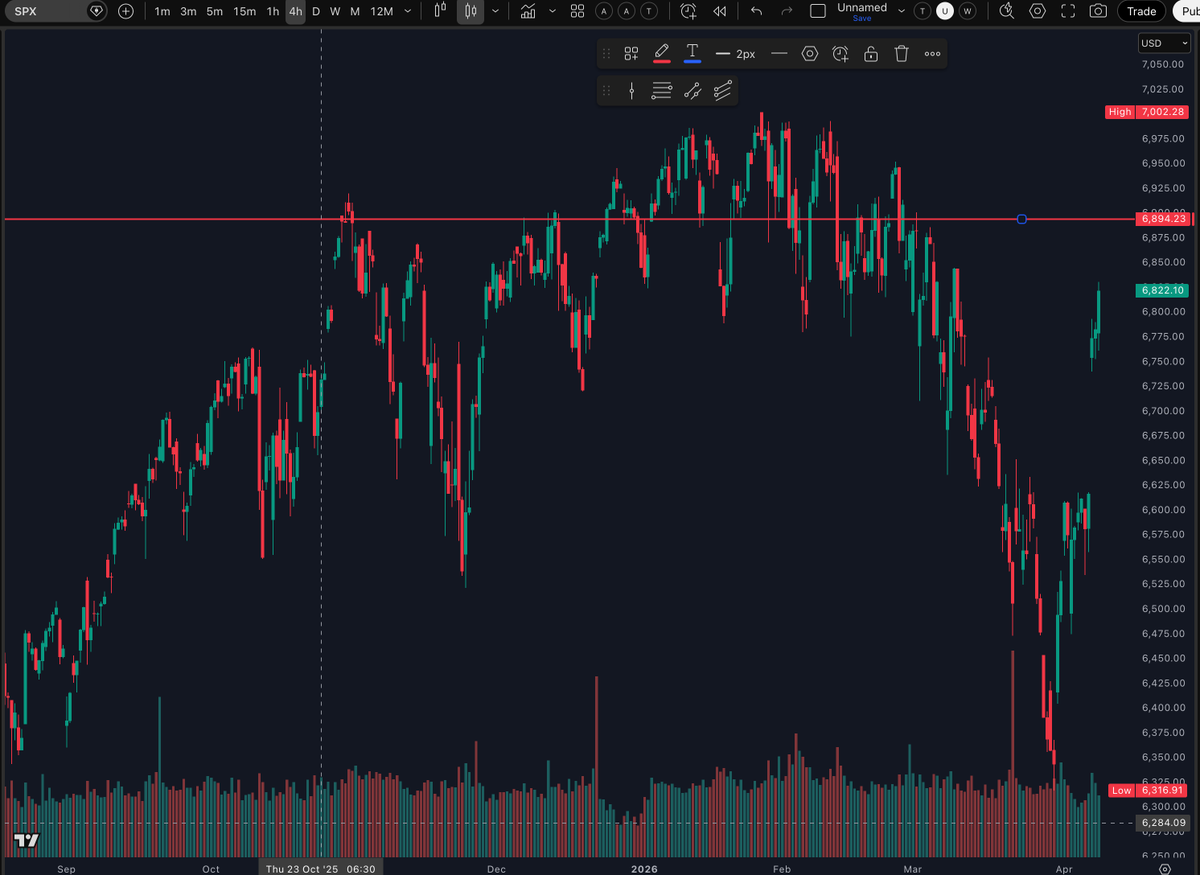Screen dimensions: 1200x875
Task: Toggle the W circle button
Action: coord(968,11)
